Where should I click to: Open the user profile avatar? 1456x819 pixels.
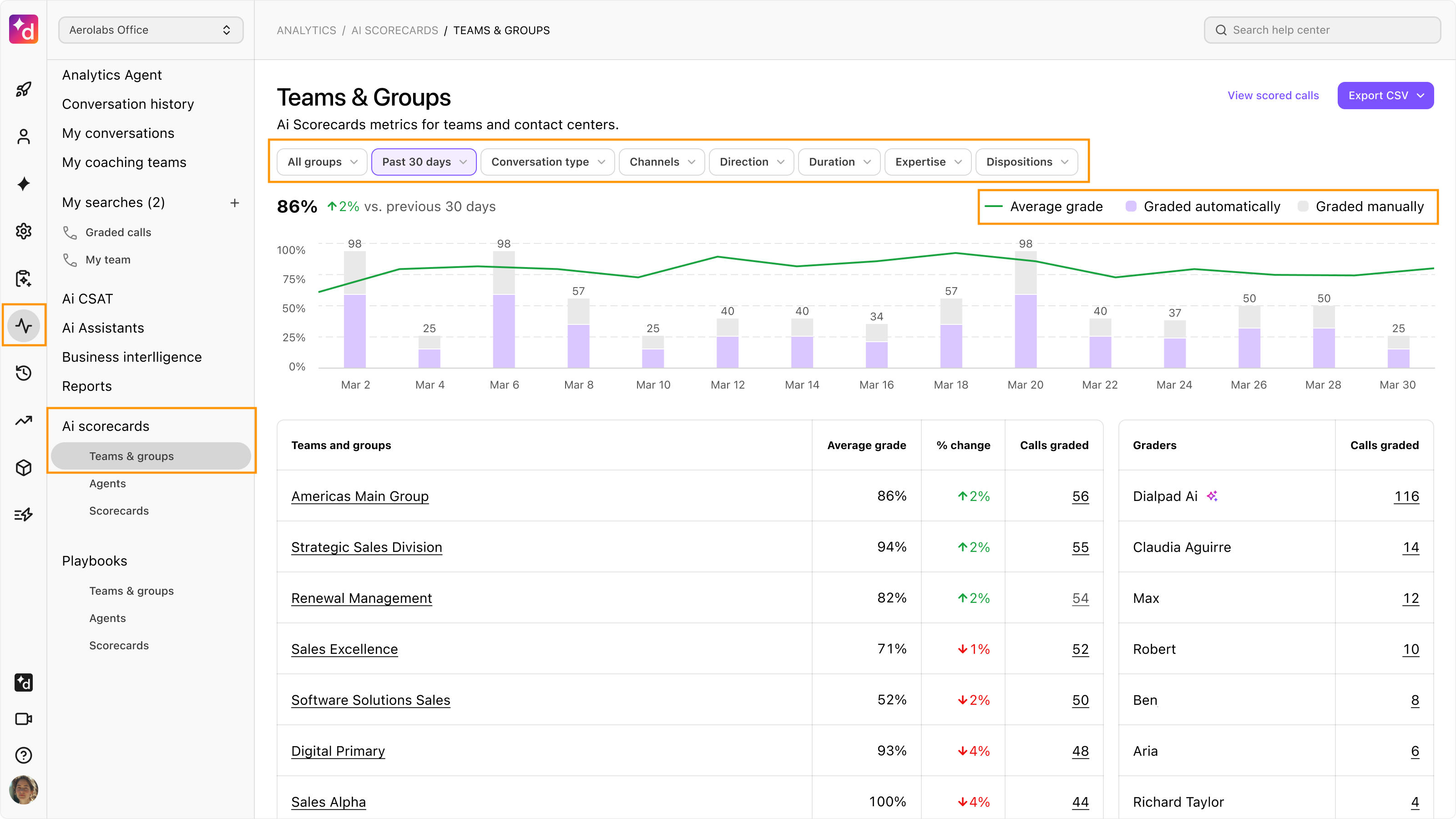(23, 789)
